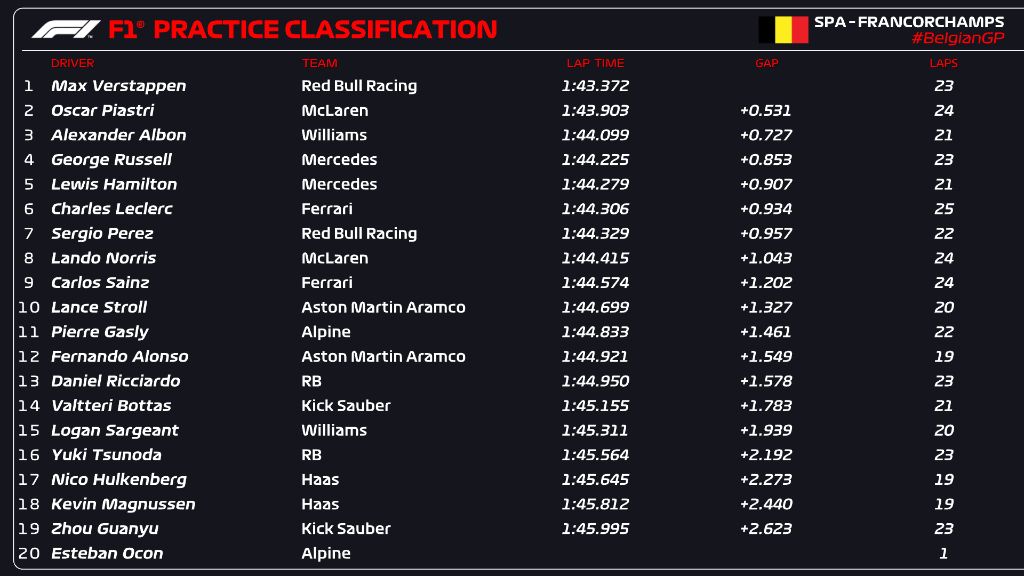The width and height of the screenshot is (1024, 576).
Task: Click the DRIVER column header
Action: (72, 63)
